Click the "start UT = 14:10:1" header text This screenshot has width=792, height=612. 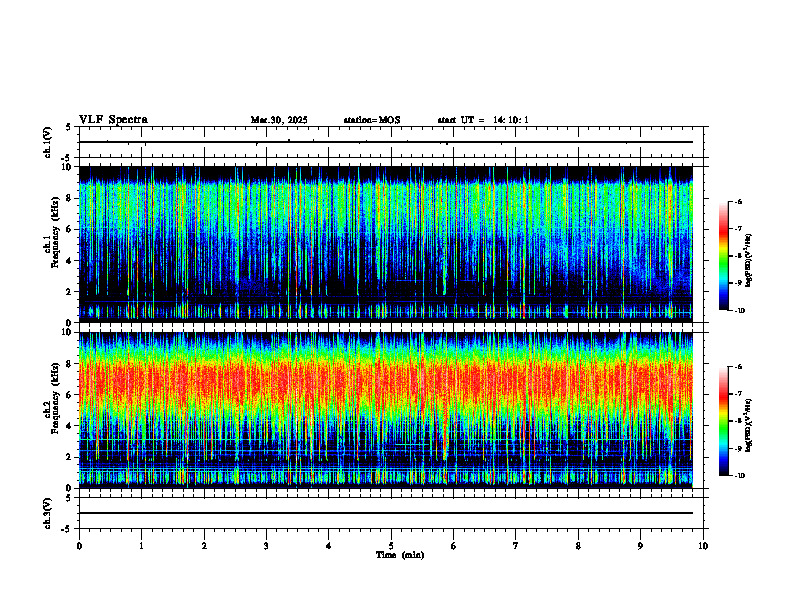point(483,120)
